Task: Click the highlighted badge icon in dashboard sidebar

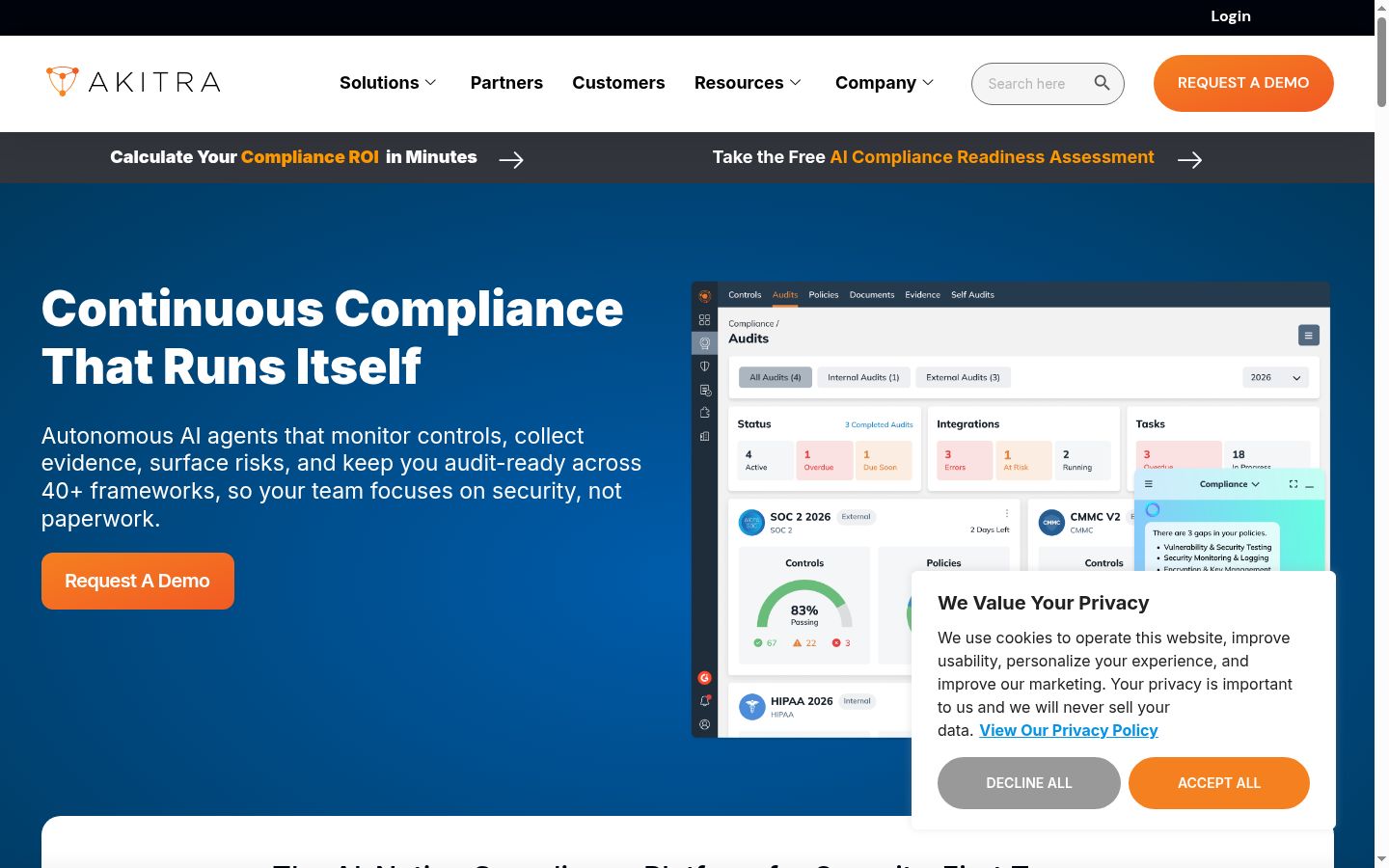Action: point(705,343)
